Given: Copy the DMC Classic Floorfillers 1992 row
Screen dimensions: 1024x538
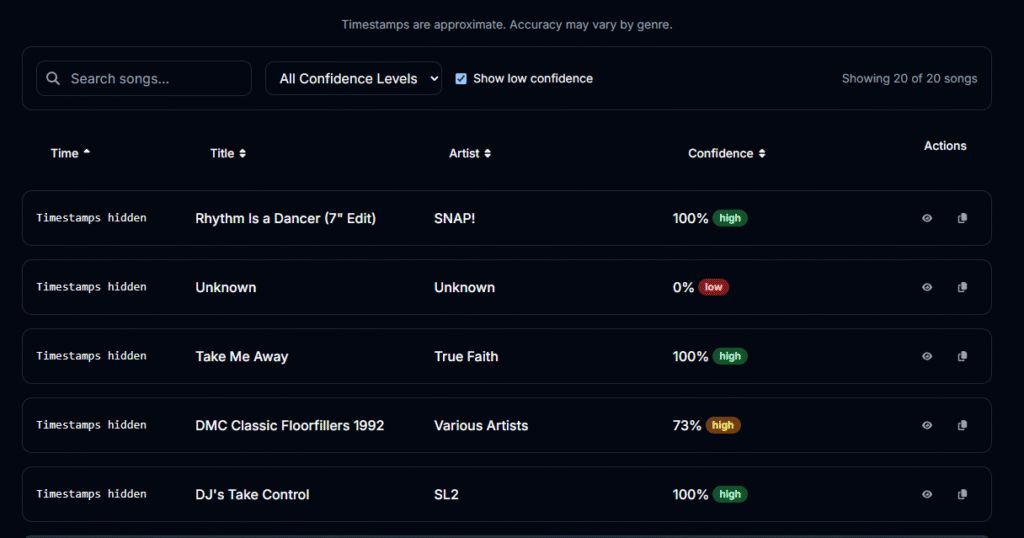Looking at the screenshot, I should (x=962, y=425).
